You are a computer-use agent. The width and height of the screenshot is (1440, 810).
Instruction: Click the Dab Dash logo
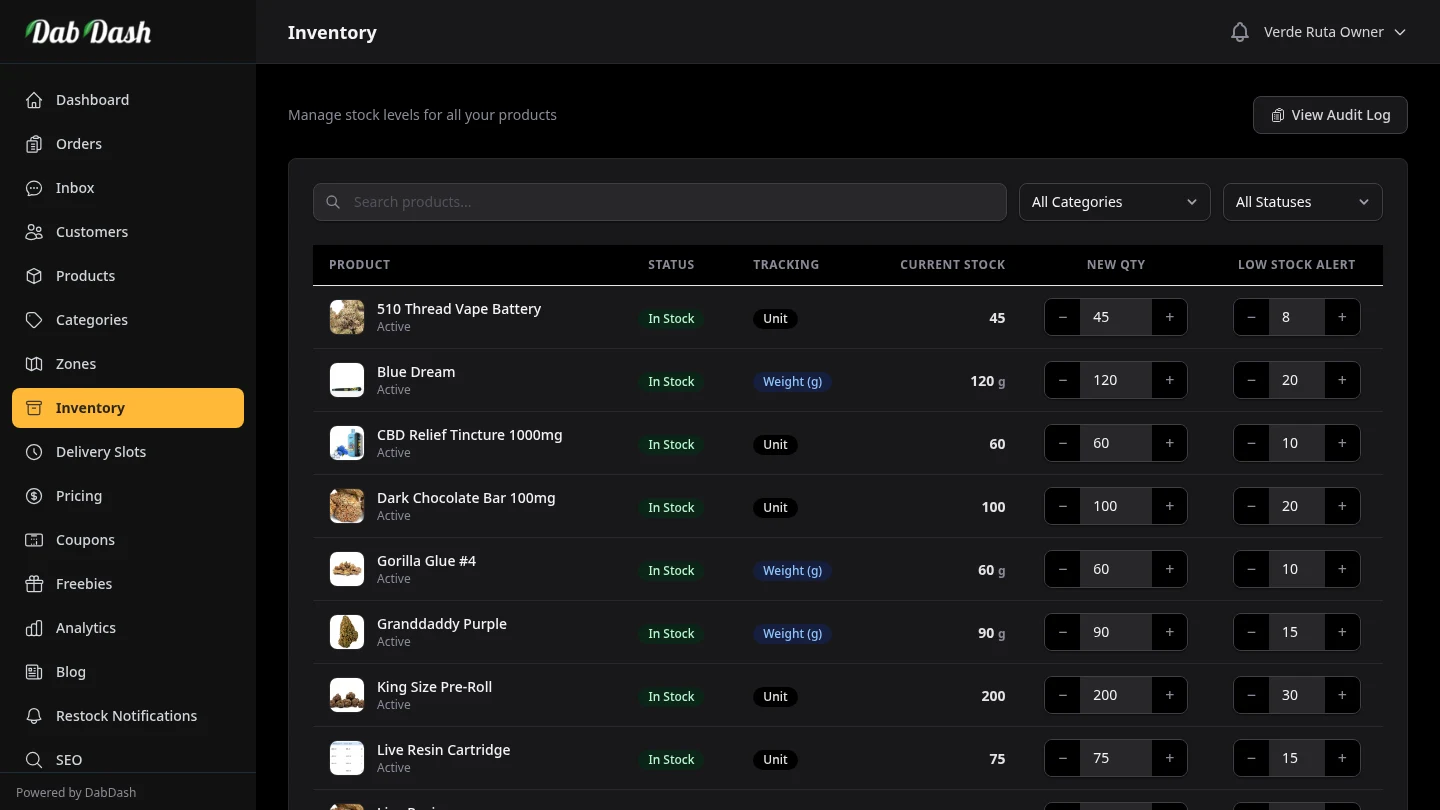coord(88,31)
